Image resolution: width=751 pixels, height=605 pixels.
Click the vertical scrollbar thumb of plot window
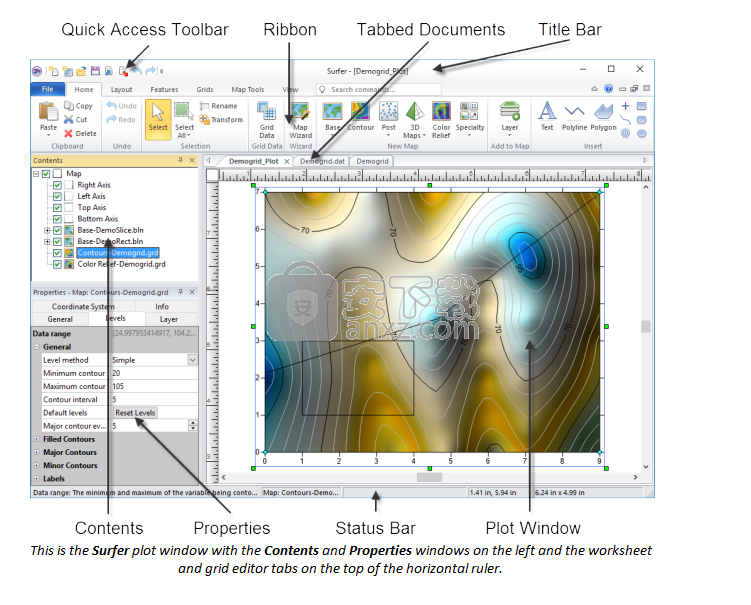pos(646,326)
